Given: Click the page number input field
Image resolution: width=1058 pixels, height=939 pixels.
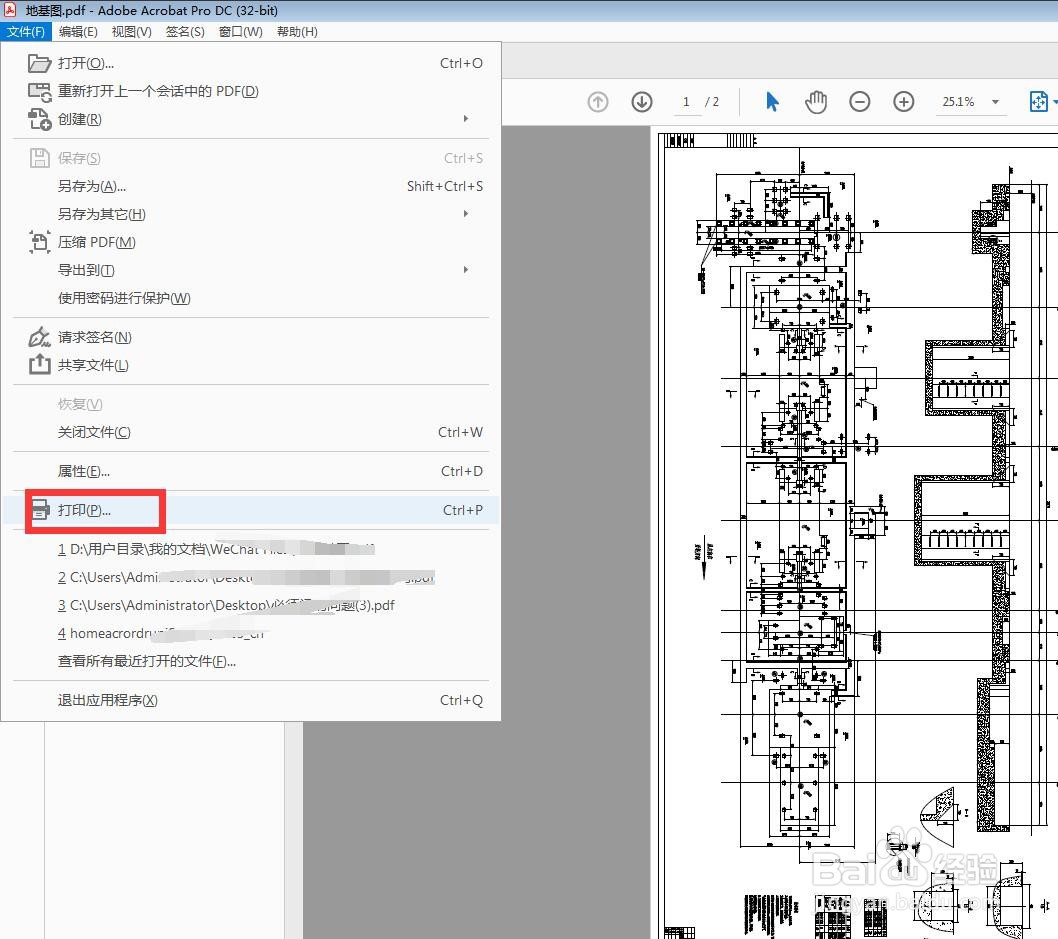Looking at the screenshot, I should point(687,102).
